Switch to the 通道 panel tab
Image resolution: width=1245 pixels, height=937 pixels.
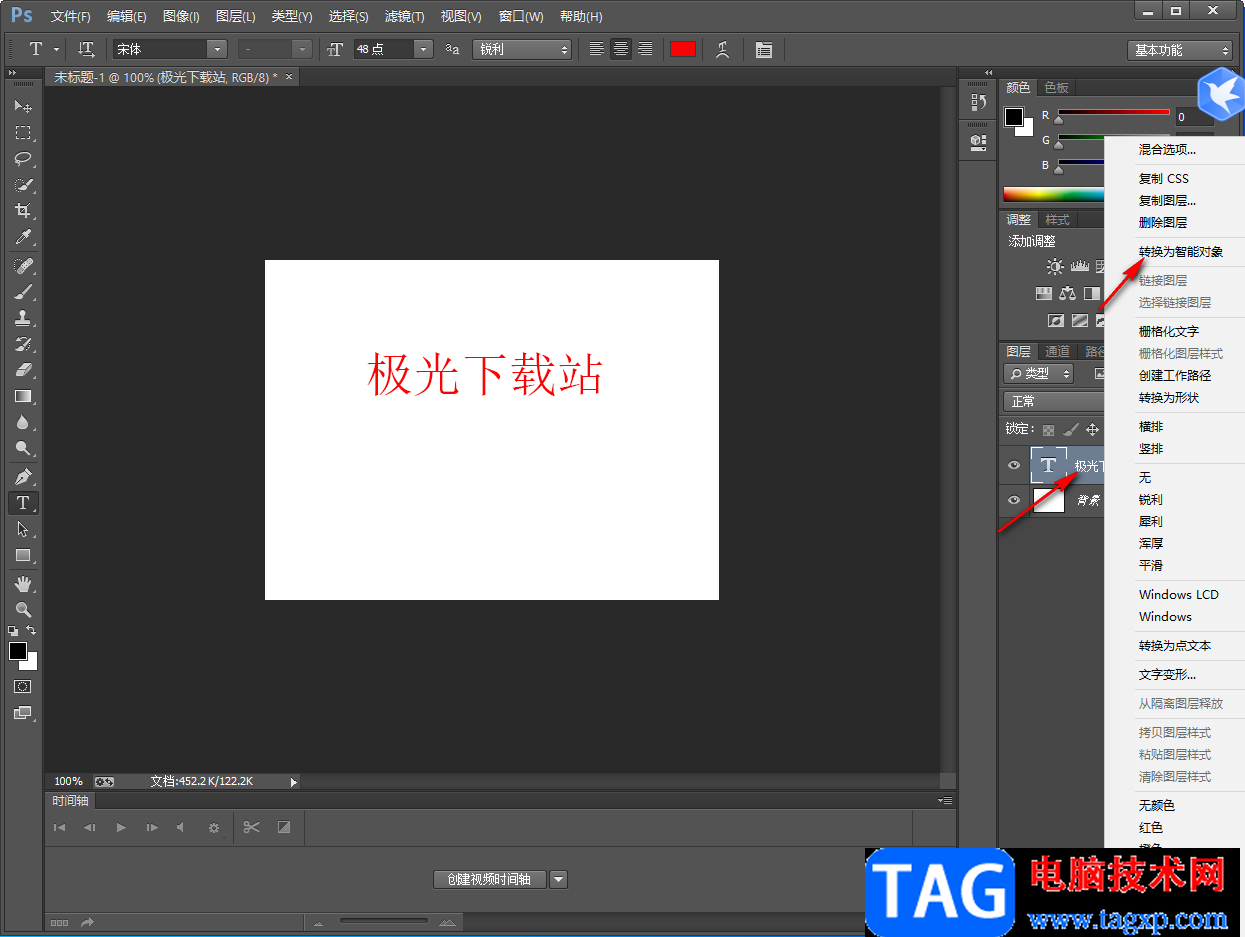(x=1057, y=351)
